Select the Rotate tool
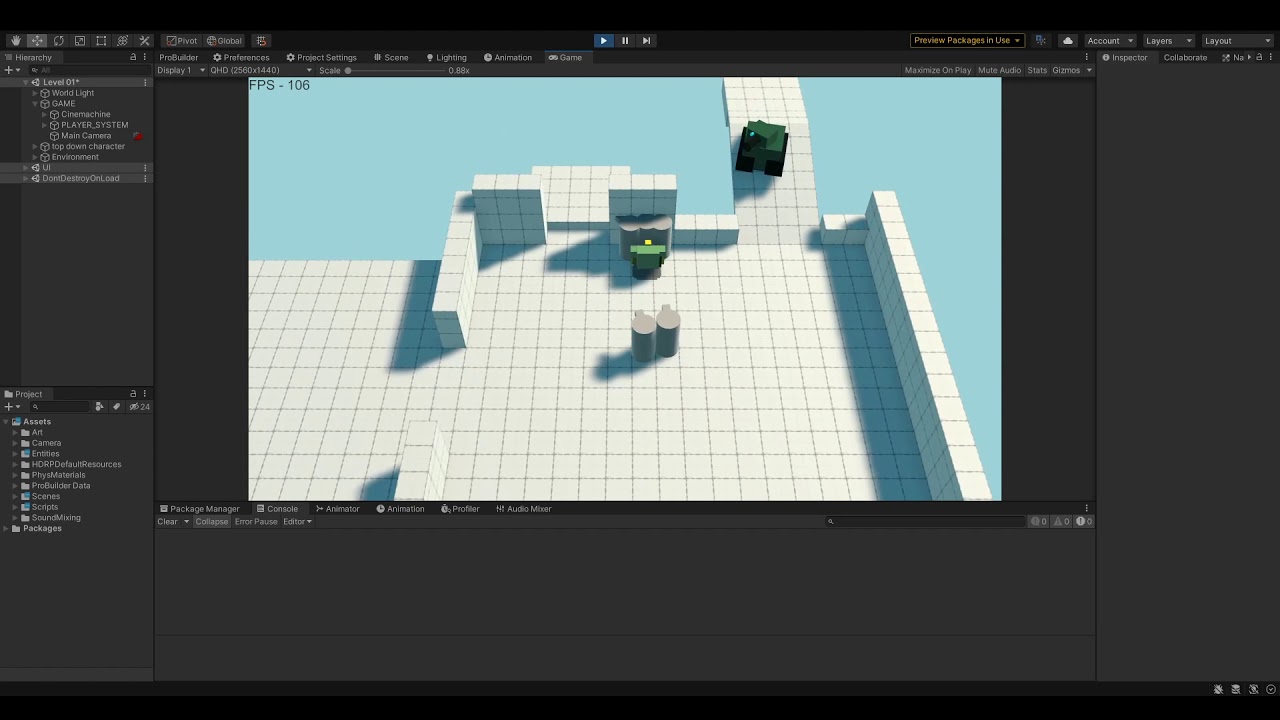This screenshot has width=1280, height=720. [58, 40]
